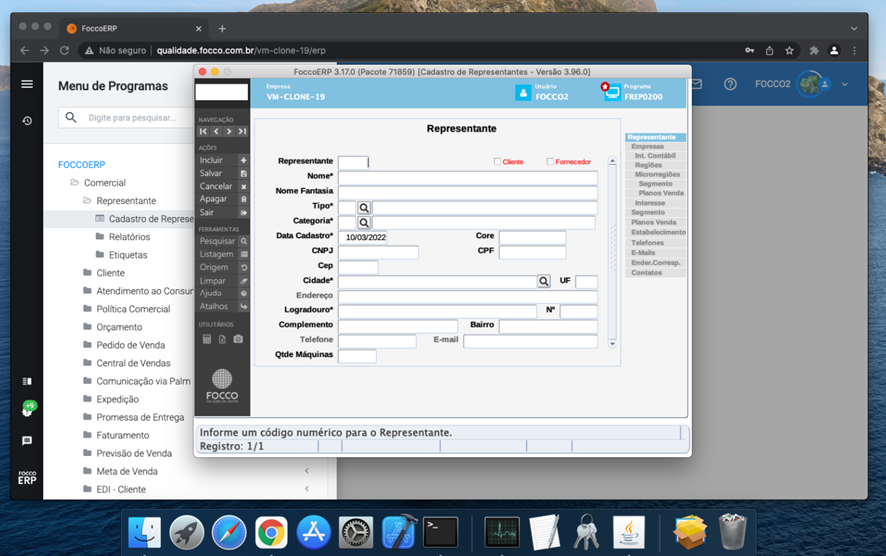Screen dimensions: 886x556
Task: Go to previous record arrow
Action: click(x=216, y=131)
